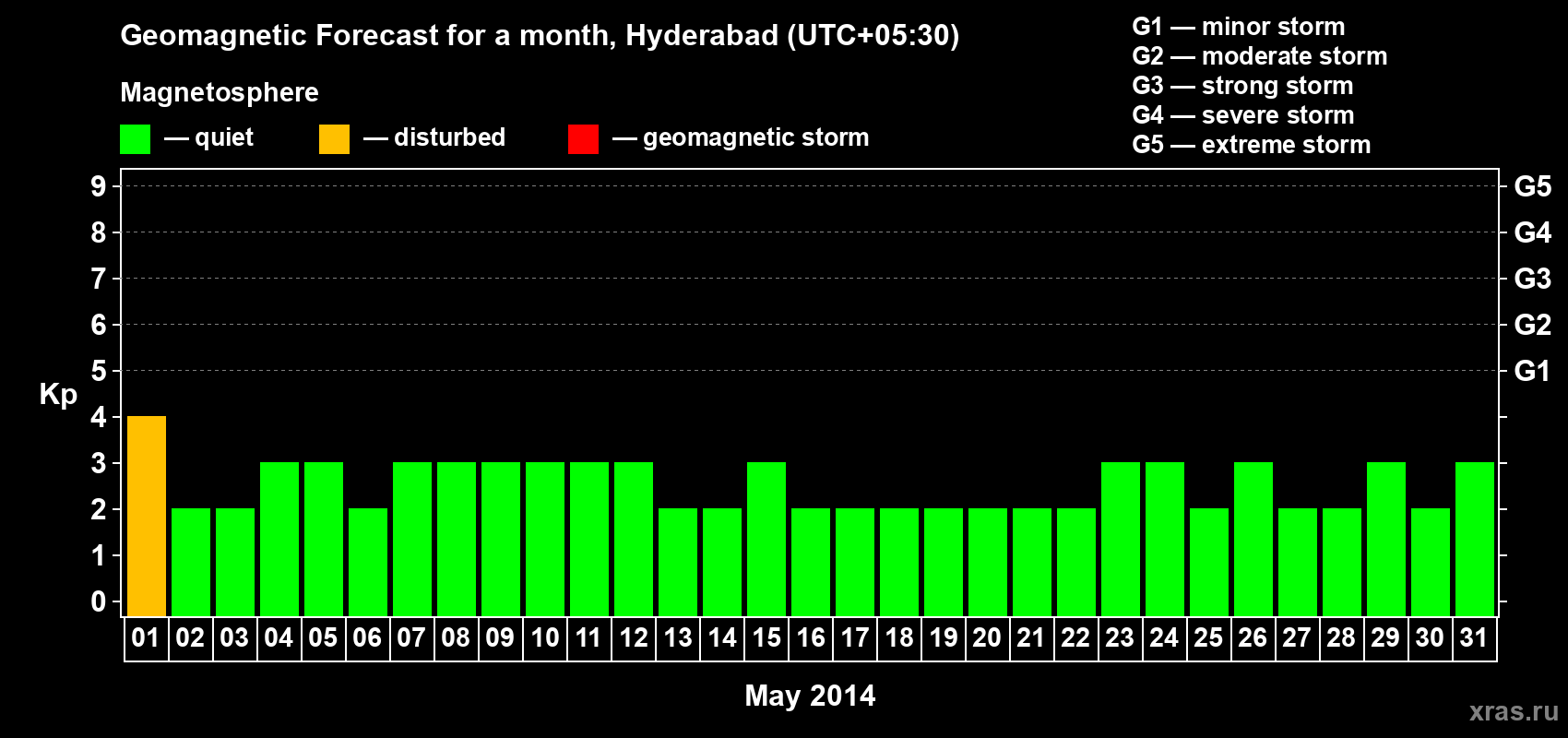Select the green bar for day 23
The height and width of the screenshot is (738, 1568).
pyautogui.click(x=1121, y=539)
